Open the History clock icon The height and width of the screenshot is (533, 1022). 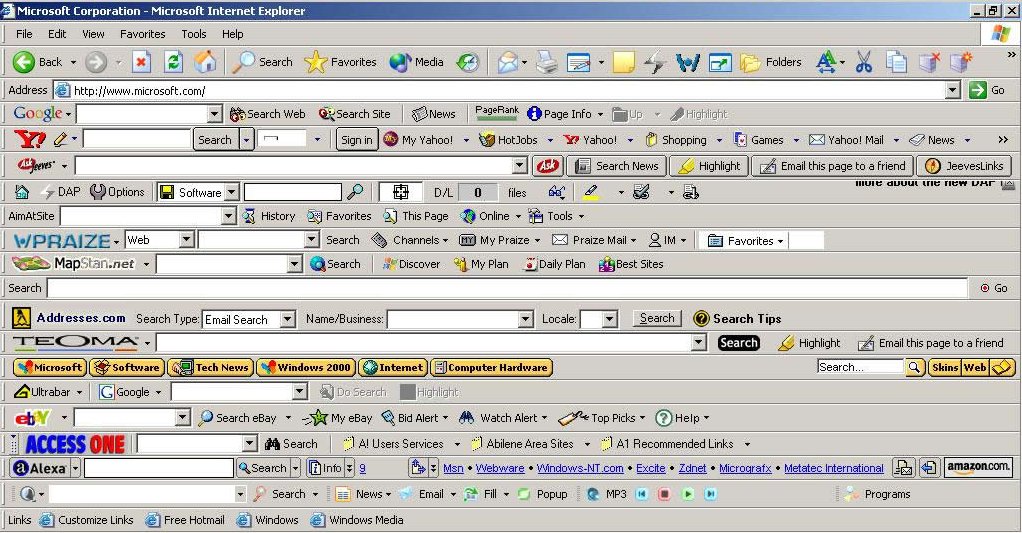467,62
